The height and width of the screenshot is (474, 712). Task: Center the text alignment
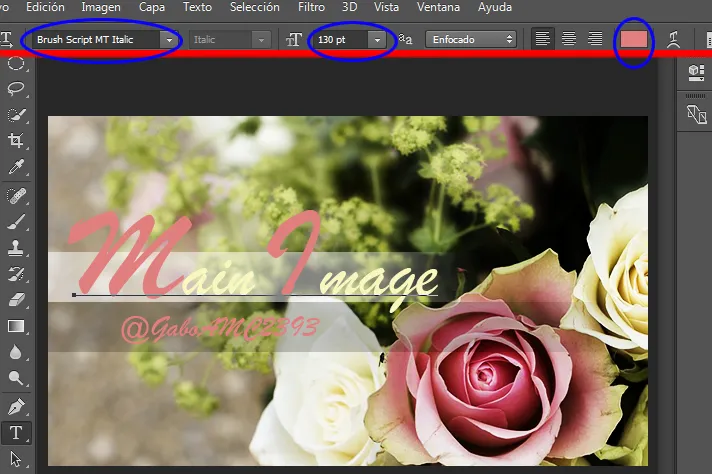[569, 39]
